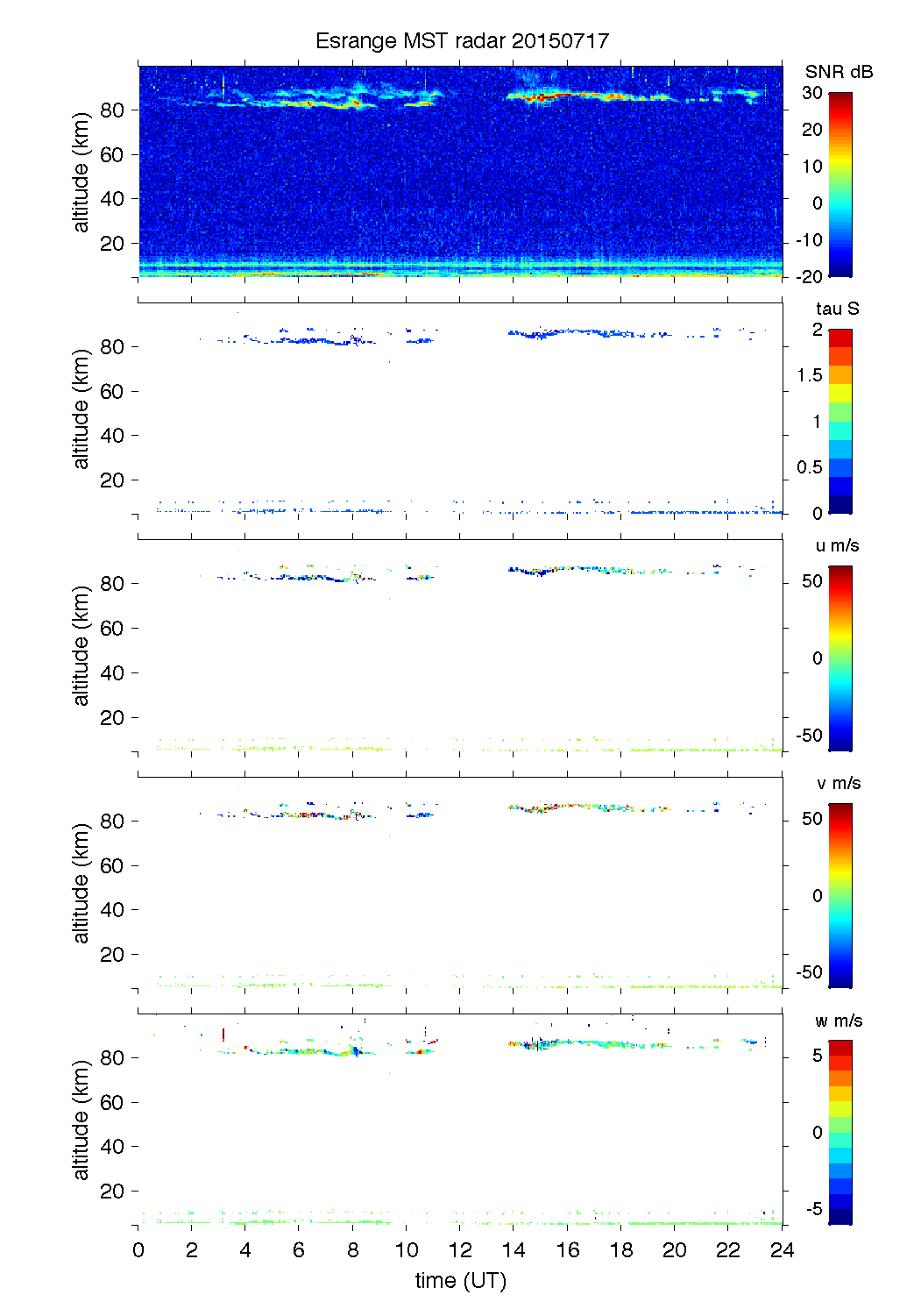Click the 24 tick label on time axis
The image size is (921, 1316).
tap(782, 1250)
